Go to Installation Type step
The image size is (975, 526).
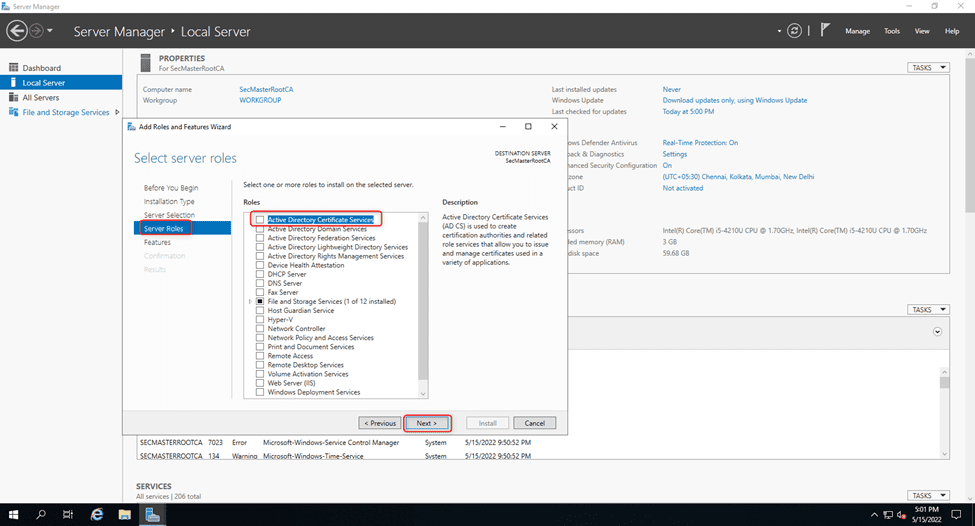[169, 201]
